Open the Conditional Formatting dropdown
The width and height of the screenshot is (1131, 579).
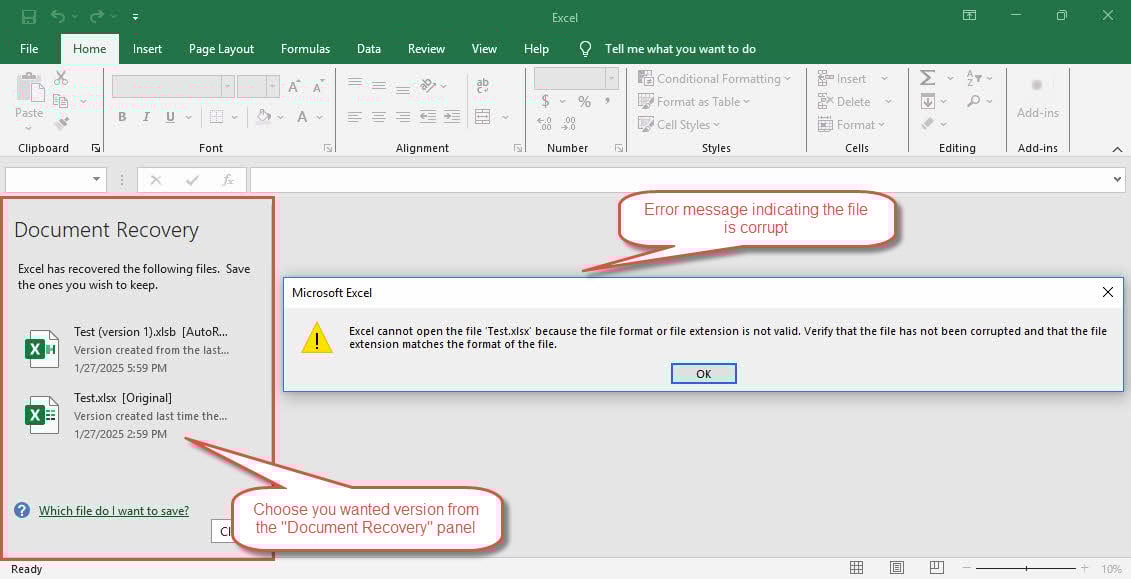tap(714, 78)
